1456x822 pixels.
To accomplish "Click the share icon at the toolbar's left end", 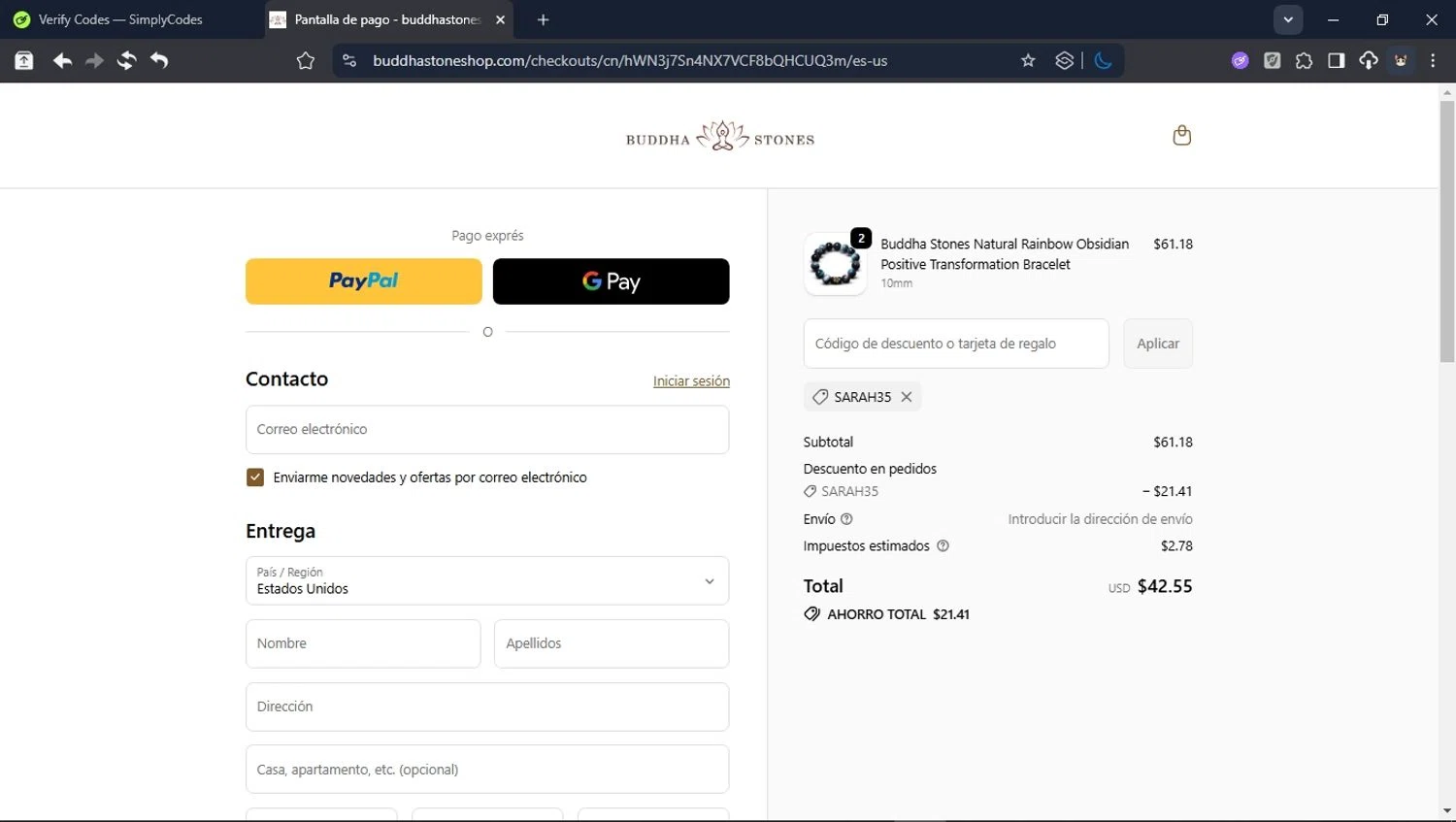I will [24, 61].
